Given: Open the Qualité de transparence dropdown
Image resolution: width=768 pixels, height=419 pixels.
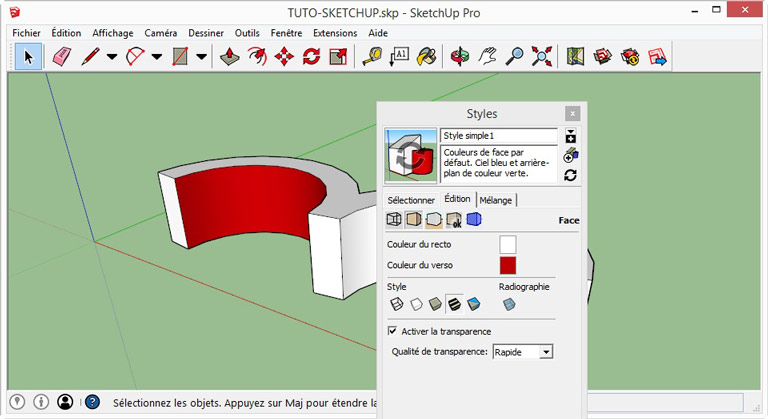Looking at the screenshot, I should (x=545, y=352).
